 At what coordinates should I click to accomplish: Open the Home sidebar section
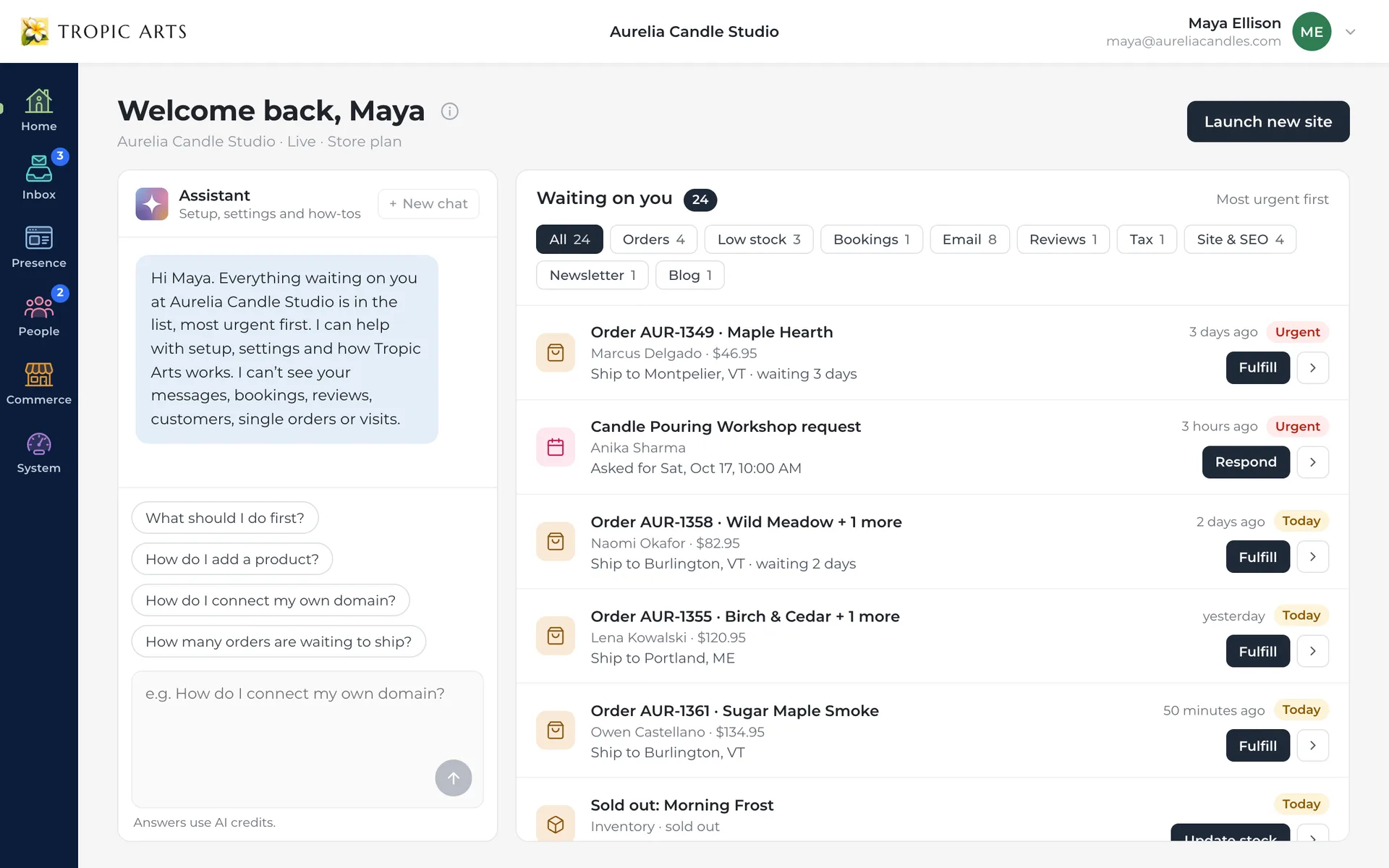coord(39,110)
